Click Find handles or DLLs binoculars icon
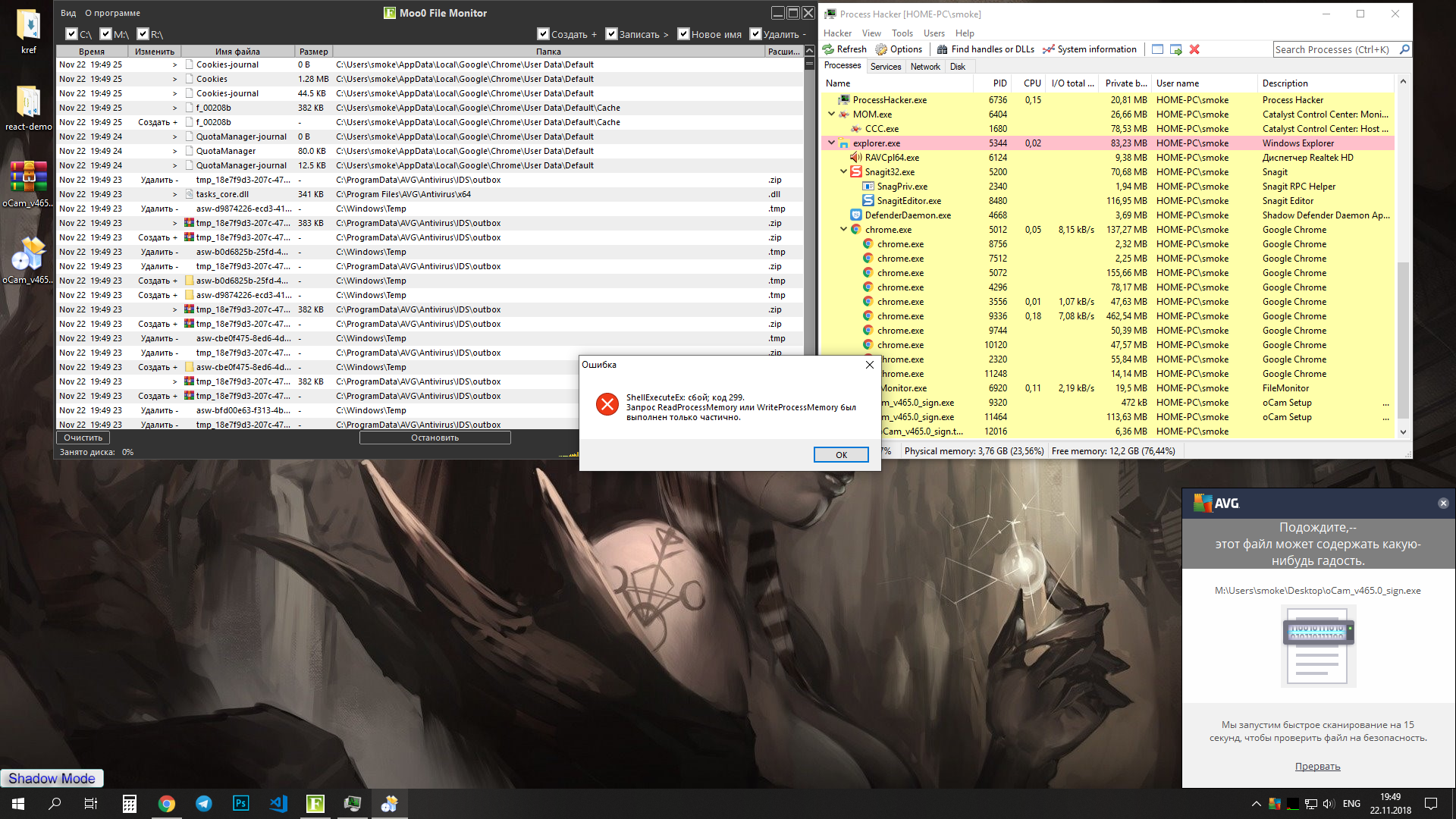Viewport: 1456px width, 819px height. [942, 49]
